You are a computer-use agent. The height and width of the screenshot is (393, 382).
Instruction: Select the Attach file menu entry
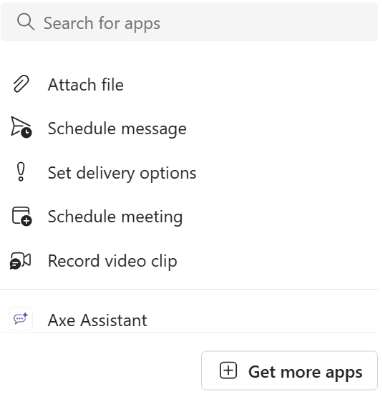click(x=189, y=84)
